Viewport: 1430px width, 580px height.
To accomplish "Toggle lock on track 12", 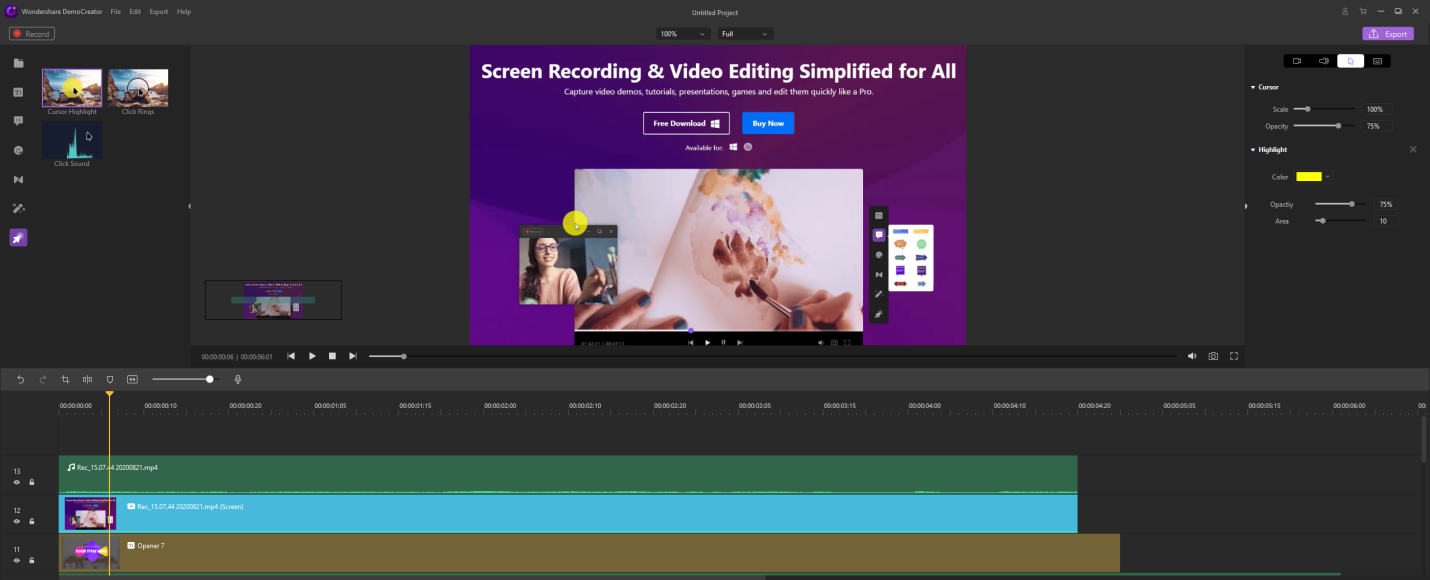I will [x=32, y=521].
